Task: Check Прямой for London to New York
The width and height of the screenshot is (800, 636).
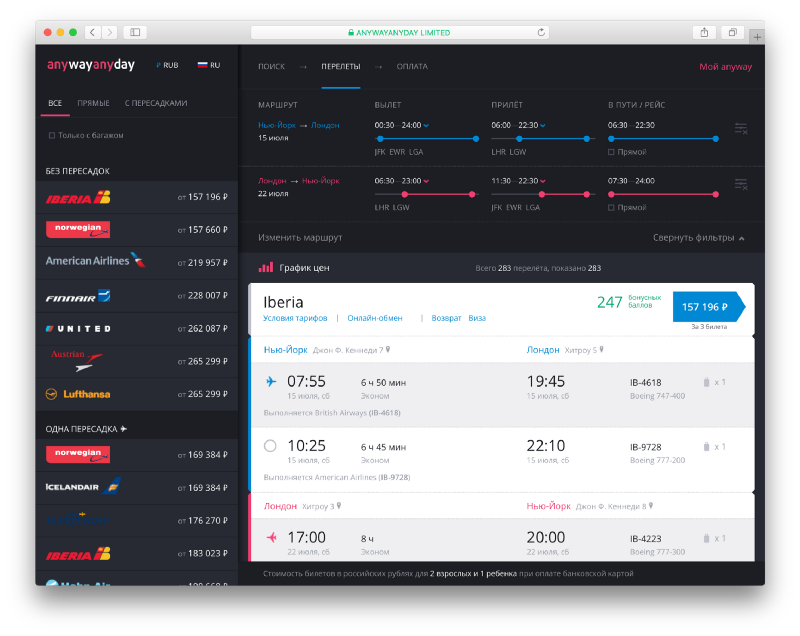Action: (611, 208)
